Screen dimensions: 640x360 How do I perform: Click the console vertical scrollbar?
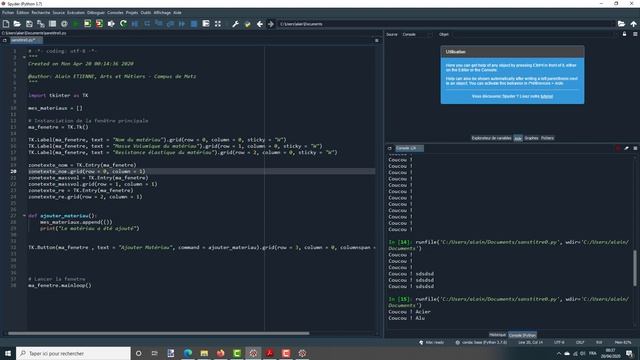[x=635, y=268]
